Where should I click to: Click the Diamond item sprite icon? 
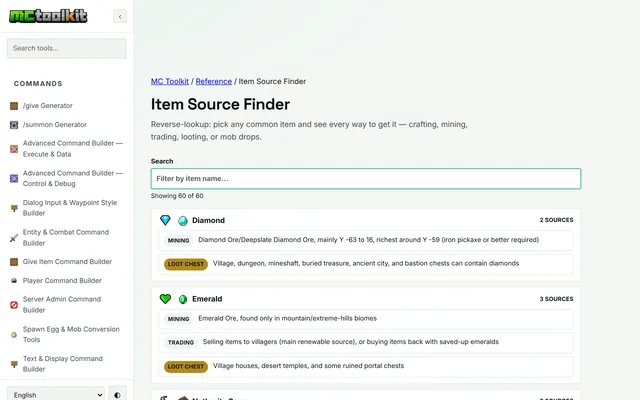click(183, 221)
